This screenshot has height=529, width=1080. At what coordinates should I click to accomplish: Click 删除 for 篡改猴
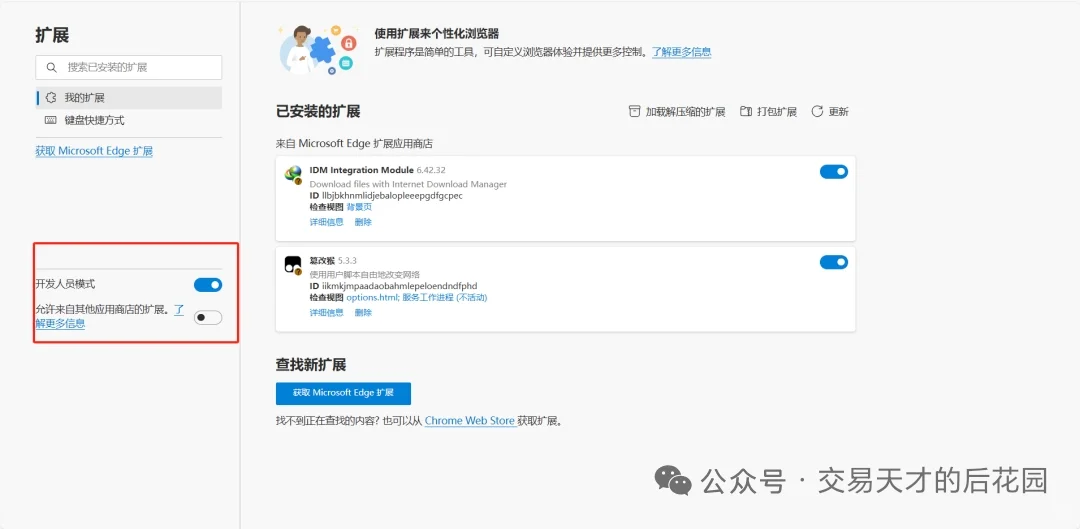click(x=363, y=313)
